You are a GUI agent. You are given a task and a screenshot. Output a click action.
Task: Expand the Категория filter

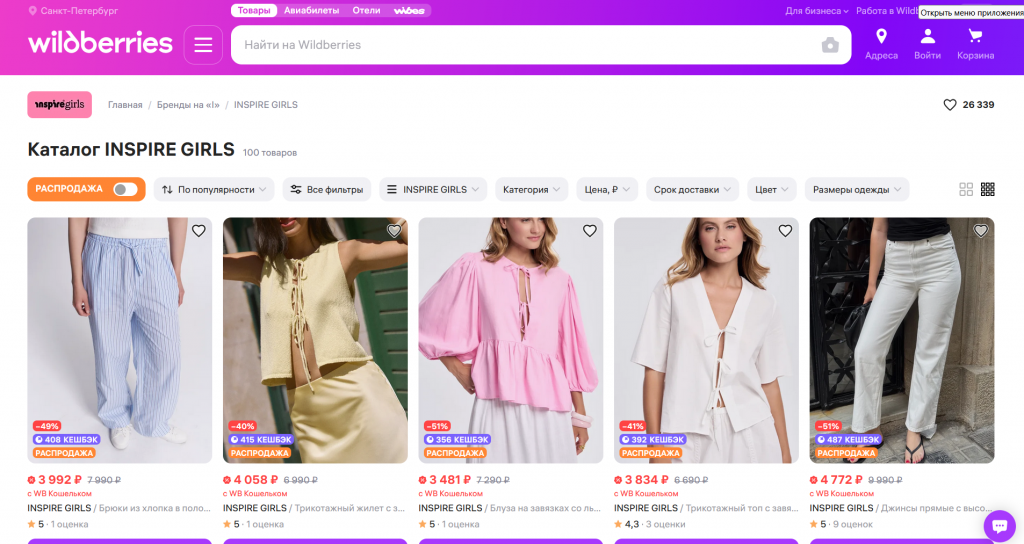532,189
